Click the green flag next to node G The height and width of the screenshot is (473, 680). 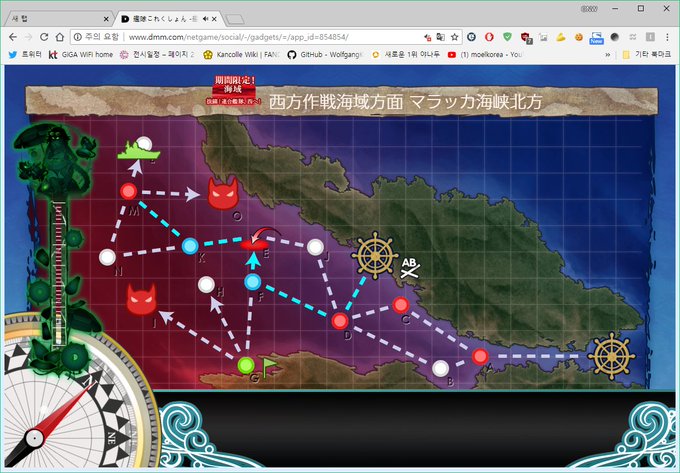click(x=269, y=366)
